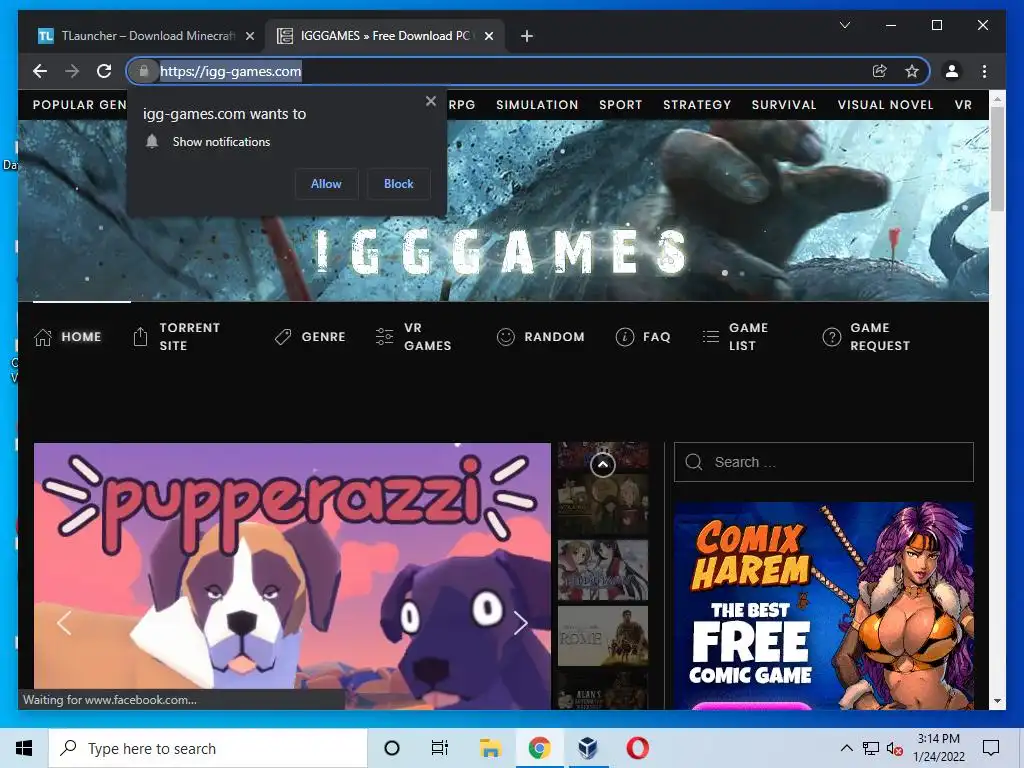Screen dimensions: 1024x768
Task: Launch Opera from the taskbar
Action: (x=637, y=748)
